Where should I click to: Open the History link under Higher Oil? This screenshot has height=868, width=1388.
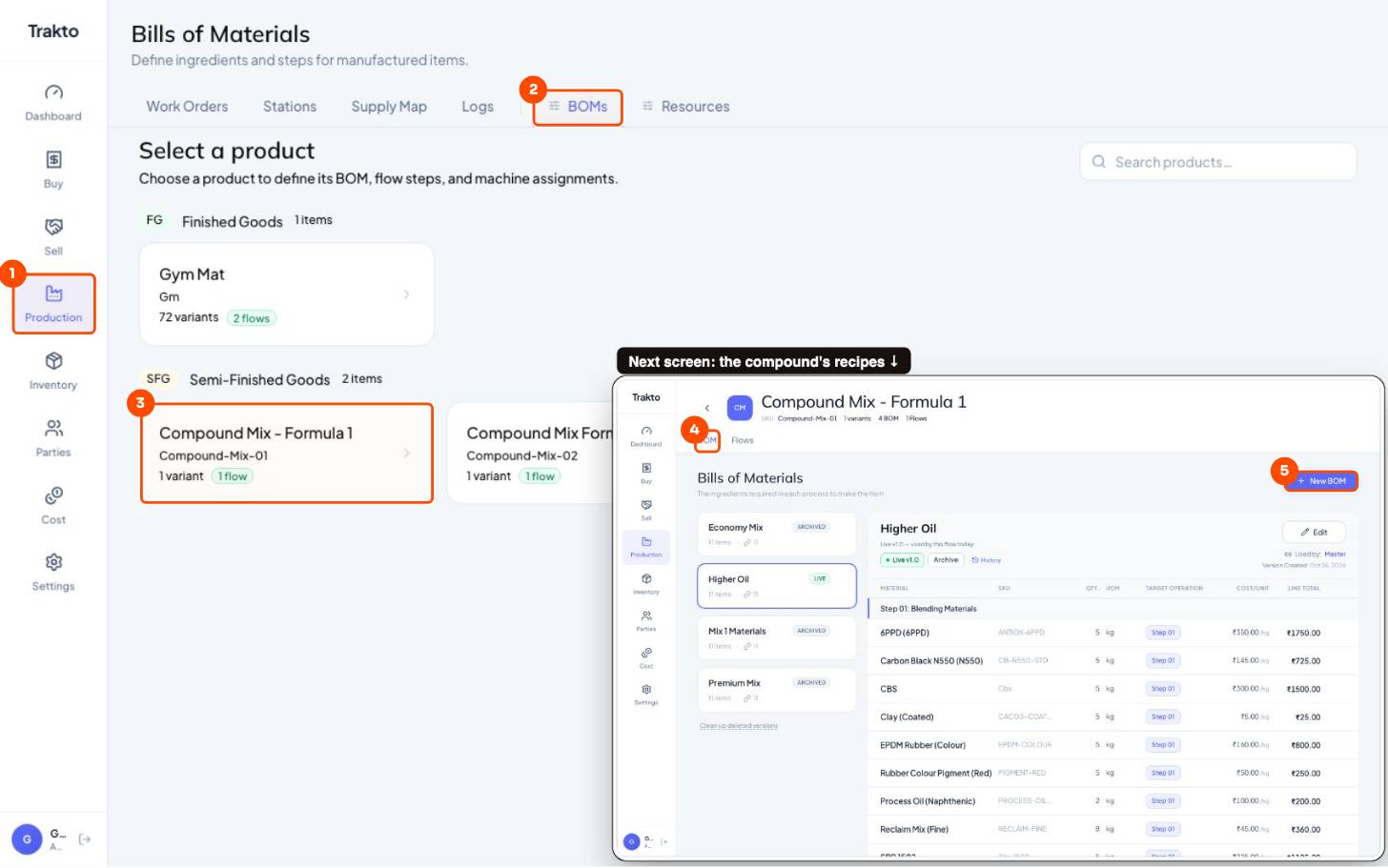[987, 560]
